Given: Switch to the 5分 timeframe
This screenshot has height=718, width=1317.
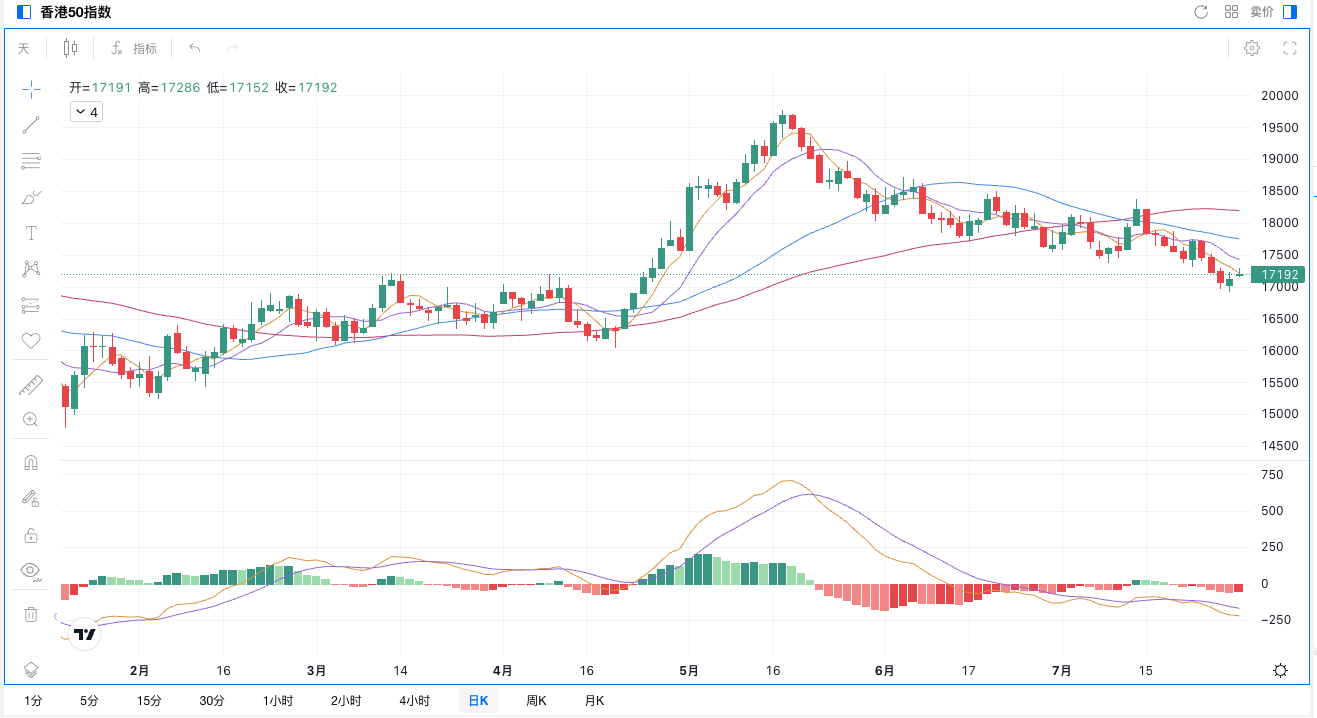Looking at the screenshot, I should click(89, 701).
